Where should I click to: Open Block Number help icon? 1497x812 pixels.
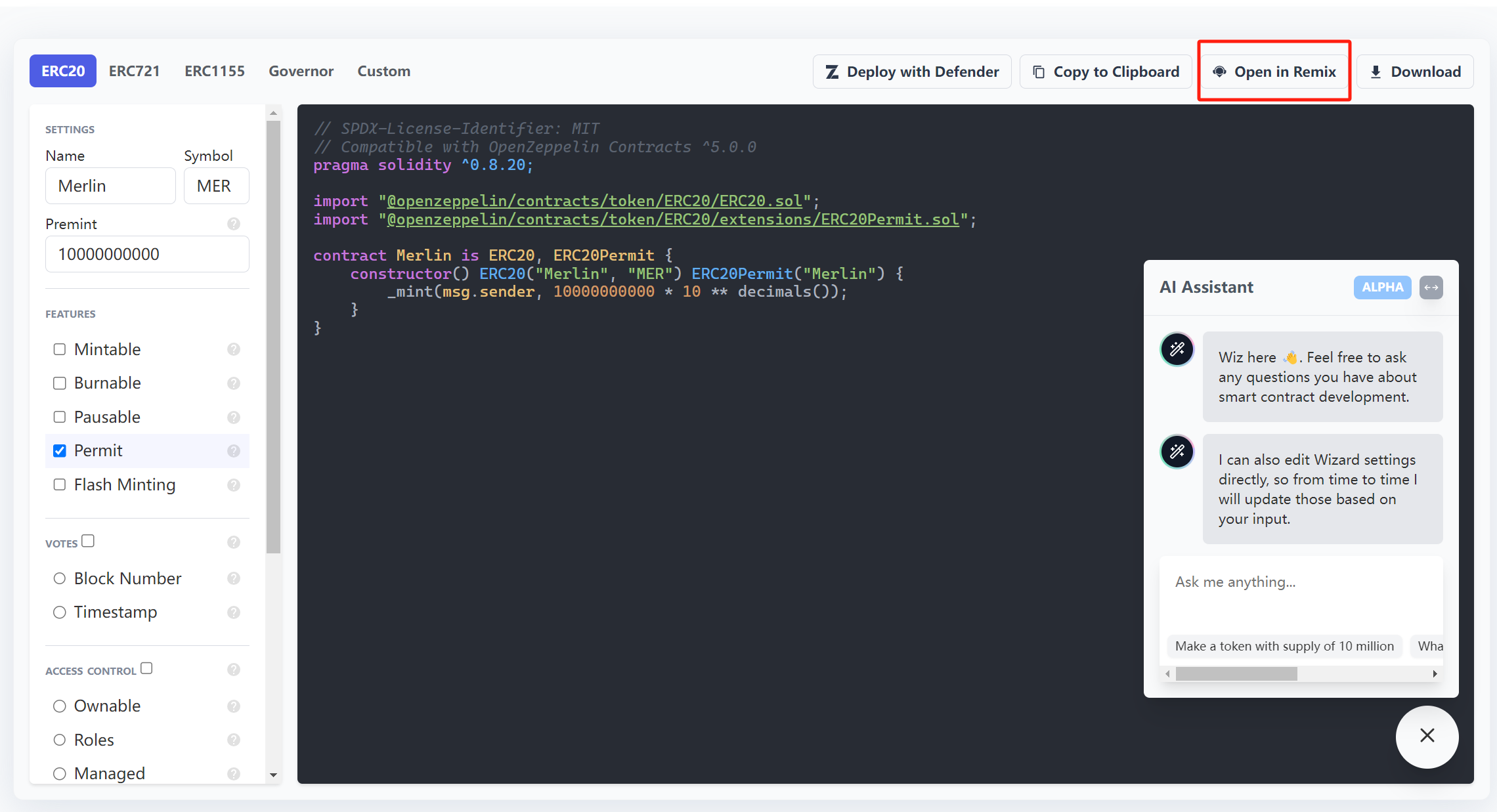(x=234, y=578)
